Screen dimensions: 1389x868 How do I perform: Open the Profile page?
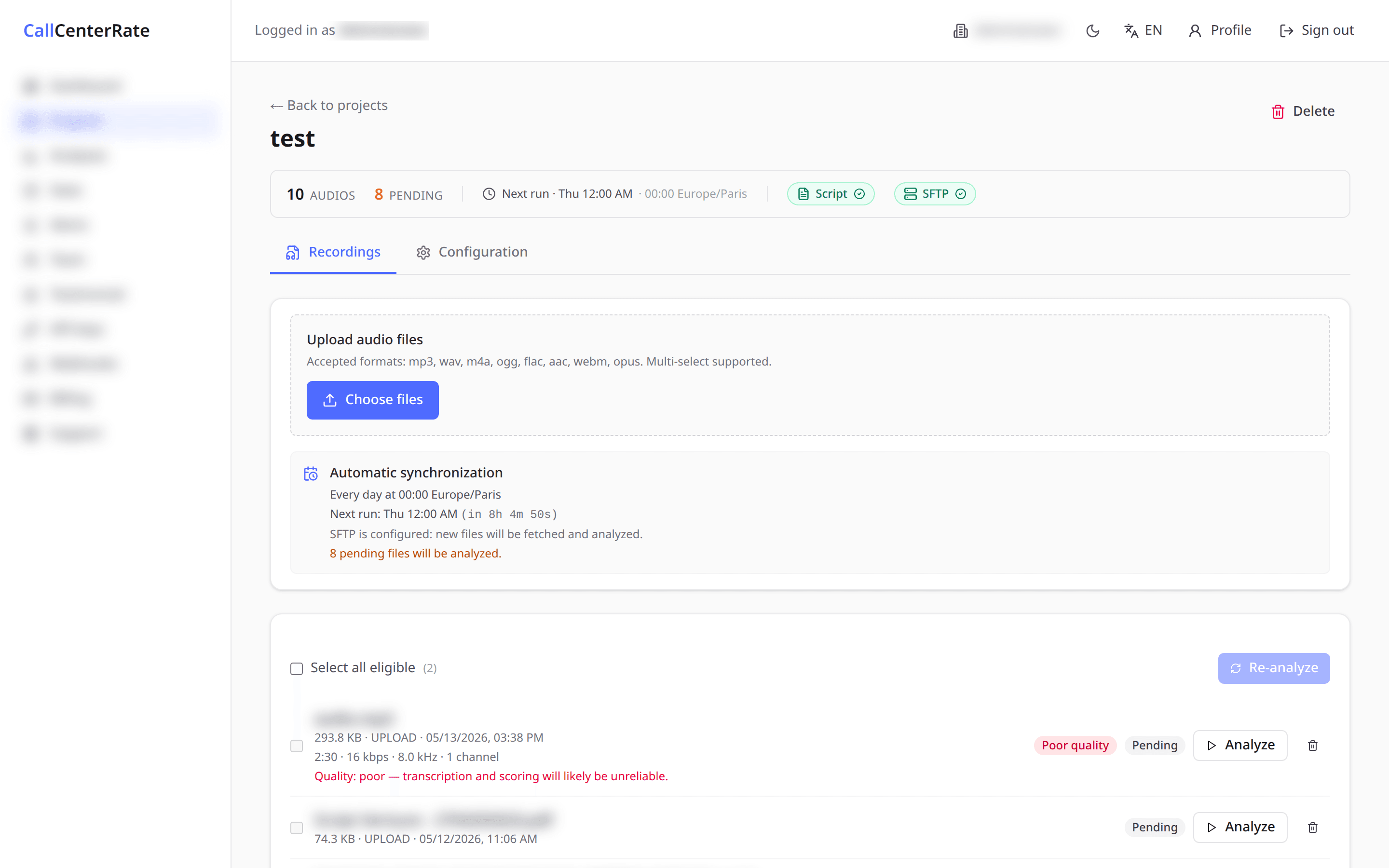click(1220, 30)
